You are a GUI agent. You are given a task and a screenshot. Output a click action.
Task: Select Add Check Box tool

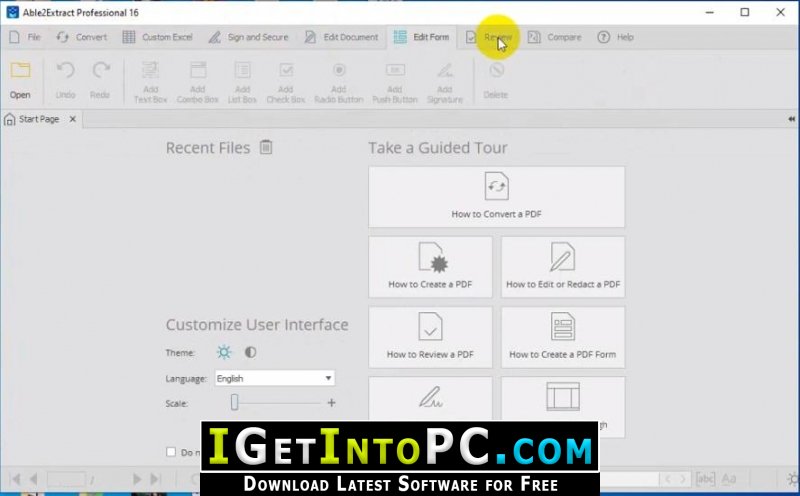click(286, 82)
